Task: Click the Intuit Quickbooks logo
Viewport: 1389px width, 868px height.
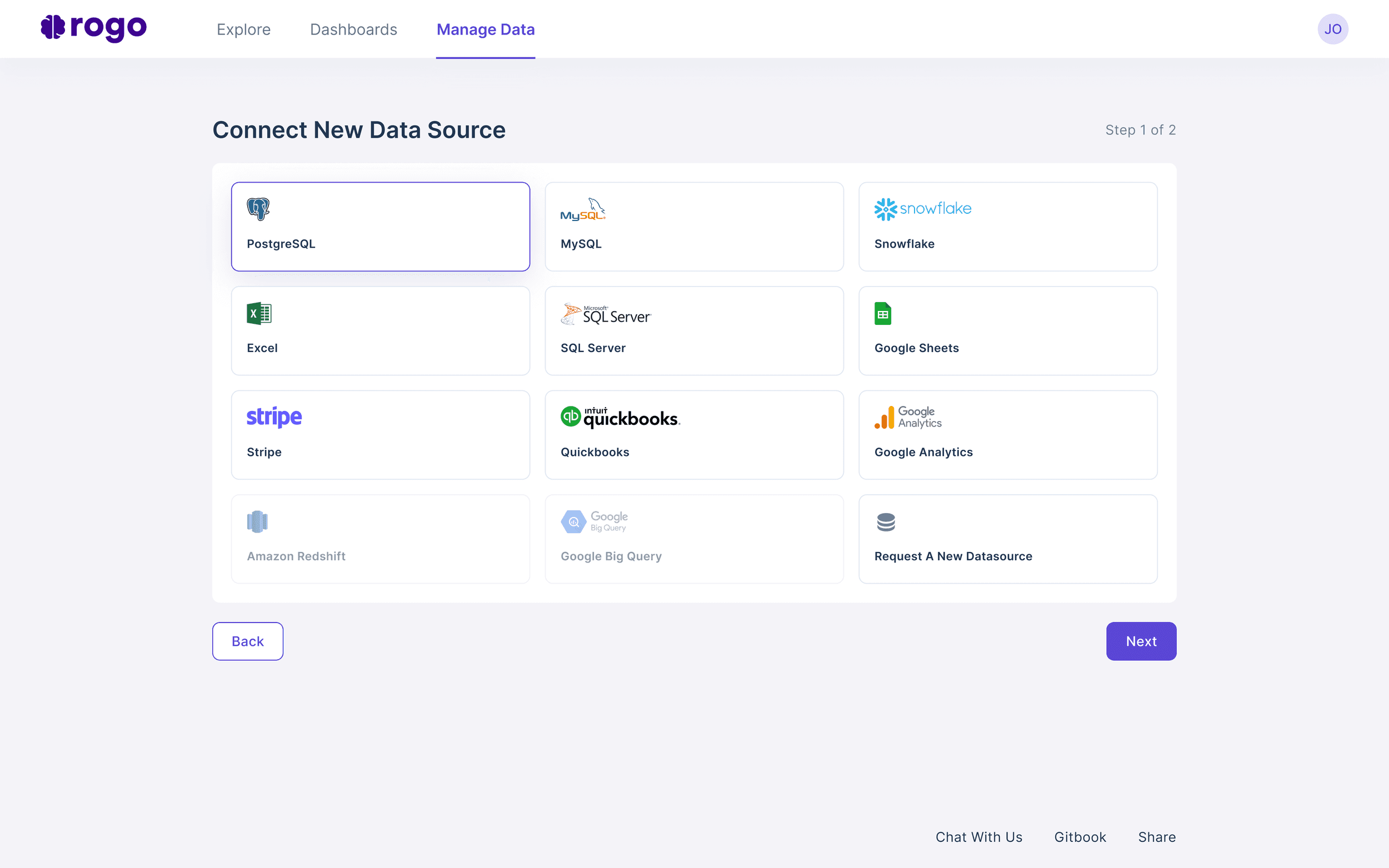Action: tap(620, 418)
